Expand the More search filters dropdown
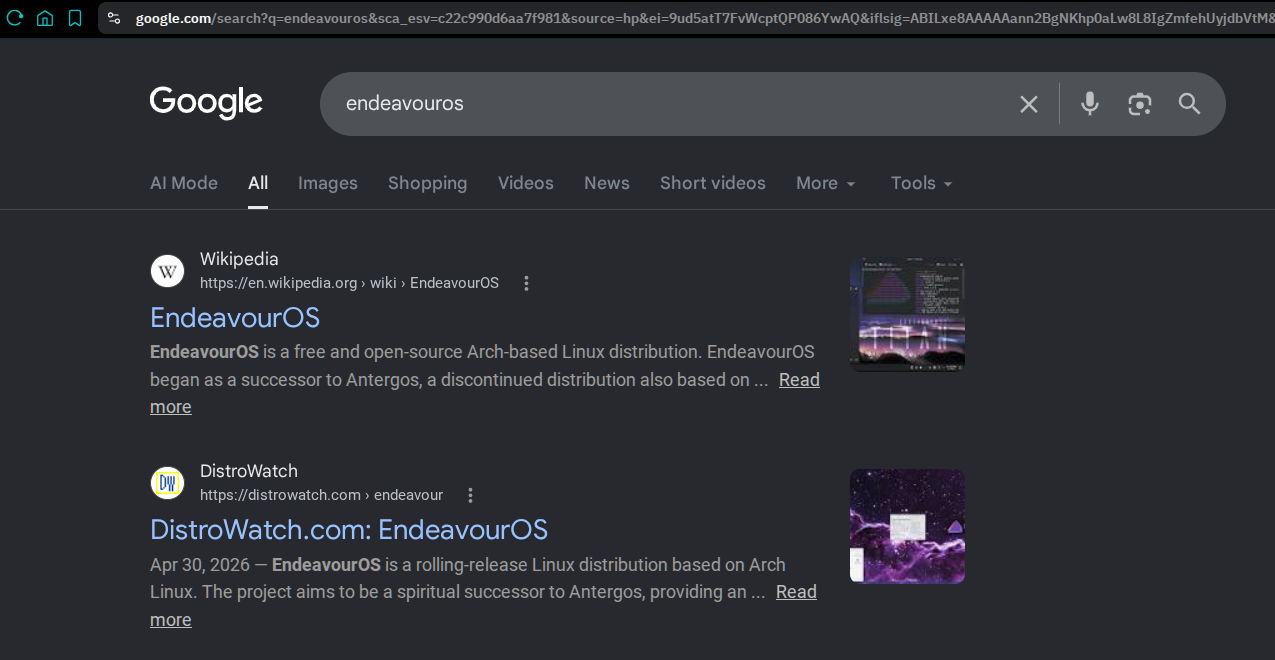Screen dimensions: 1275x660 point(826,183)
